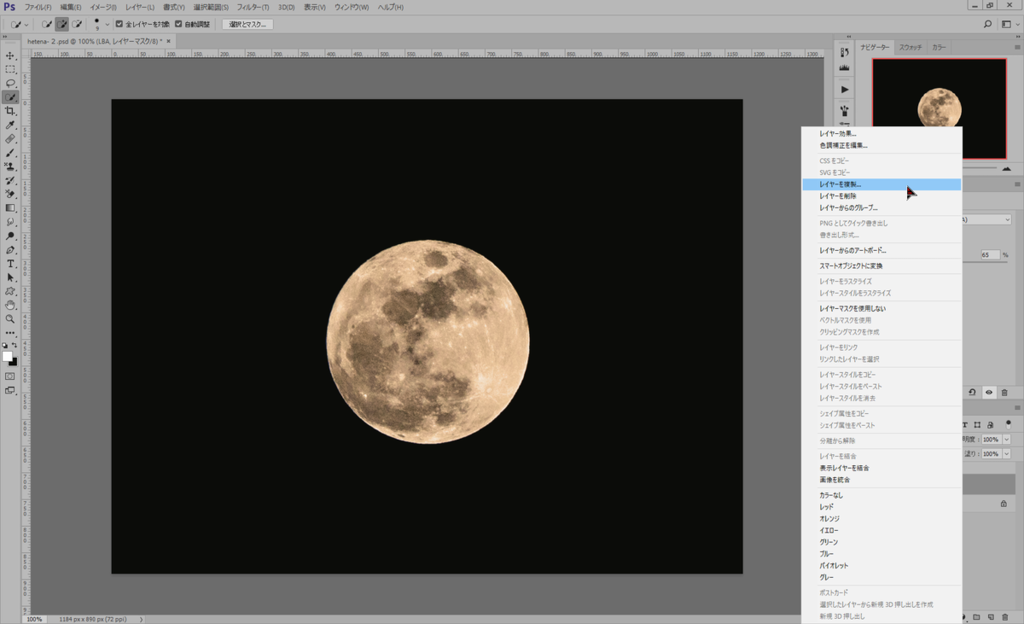Select the Eyedropper tool
The image size is (1024, 624).
pyautogui.click(x=10, y=125)
